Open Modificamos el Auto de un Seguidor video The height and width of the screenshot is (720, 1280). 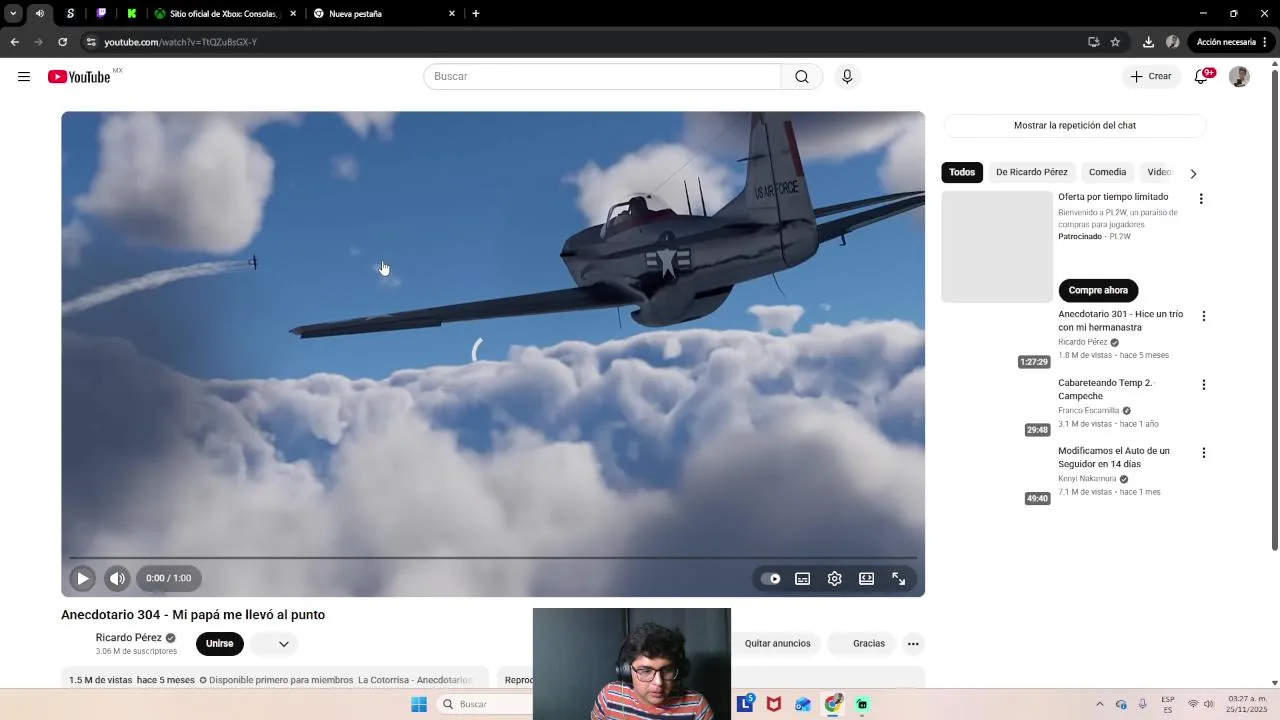click(1113, 458)
